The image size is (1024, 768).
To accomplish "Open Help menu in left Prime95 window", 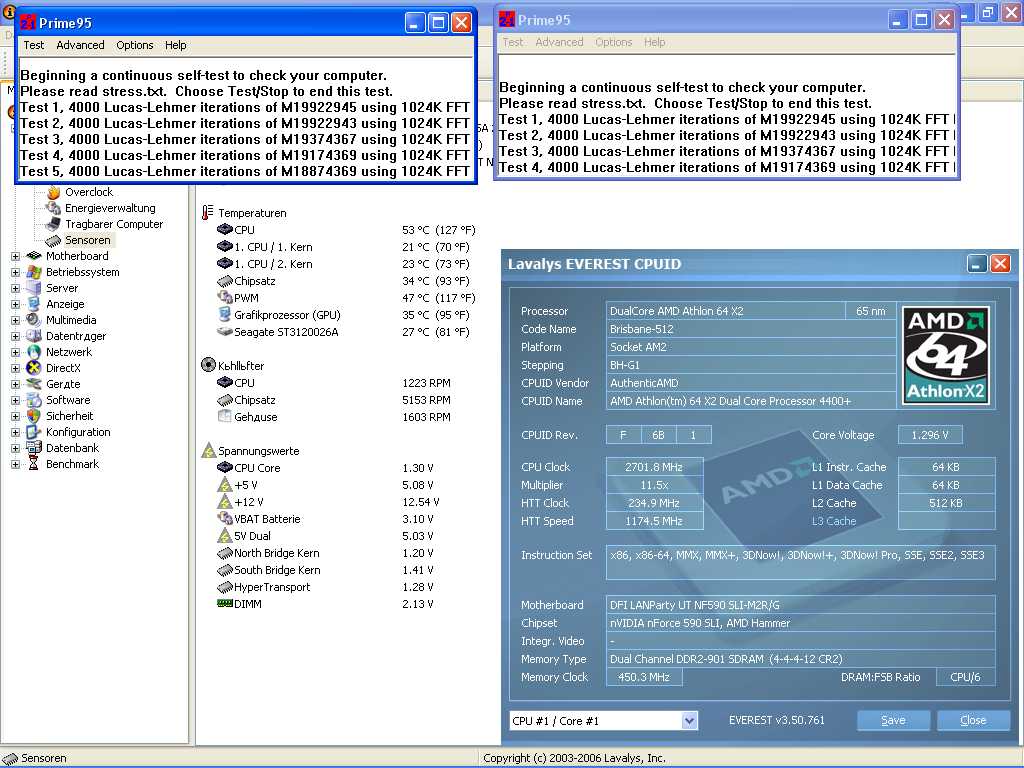I will coord(176,45).
